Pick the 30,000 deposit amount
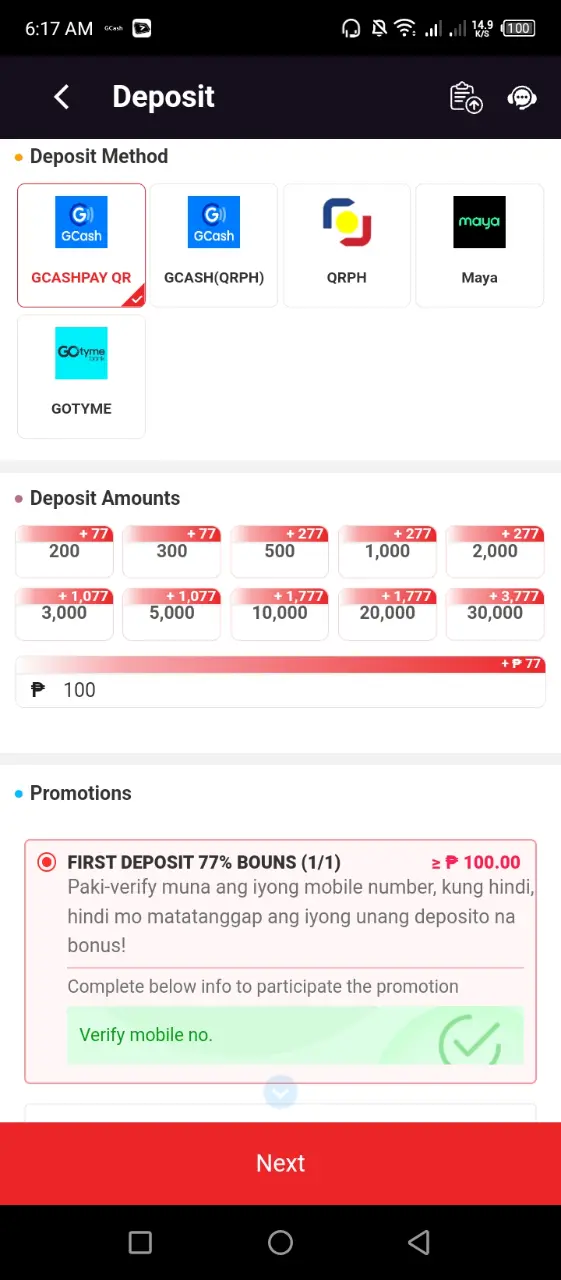 tap(495, 613)
